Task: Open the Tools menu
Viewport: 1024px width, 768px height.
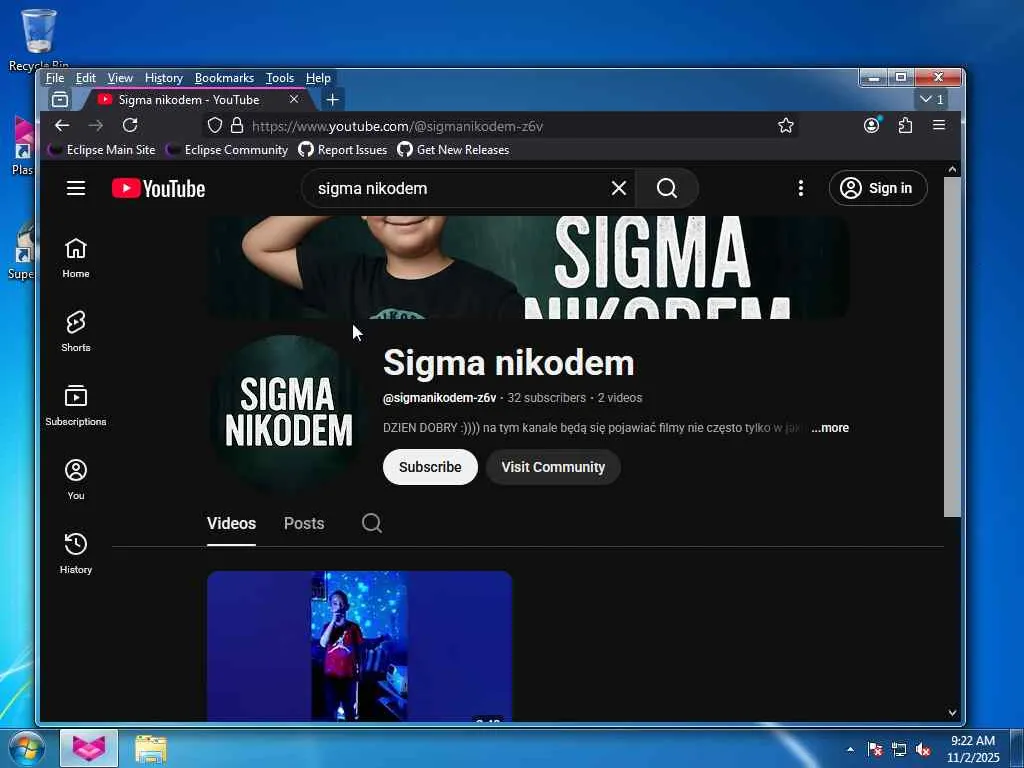Action: [280, 78]
